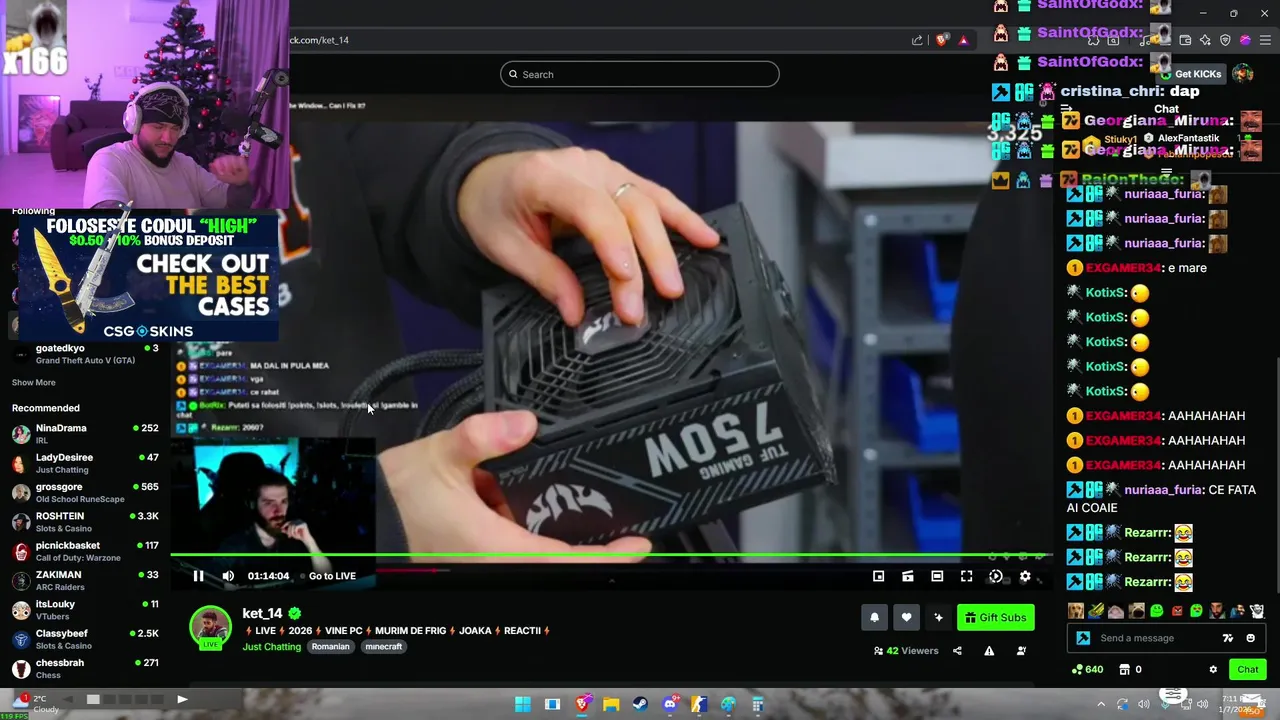1280x720 pixels.
Task: Open channel points balance 640
Action: pyautogui.click(x=1087, y=670)
